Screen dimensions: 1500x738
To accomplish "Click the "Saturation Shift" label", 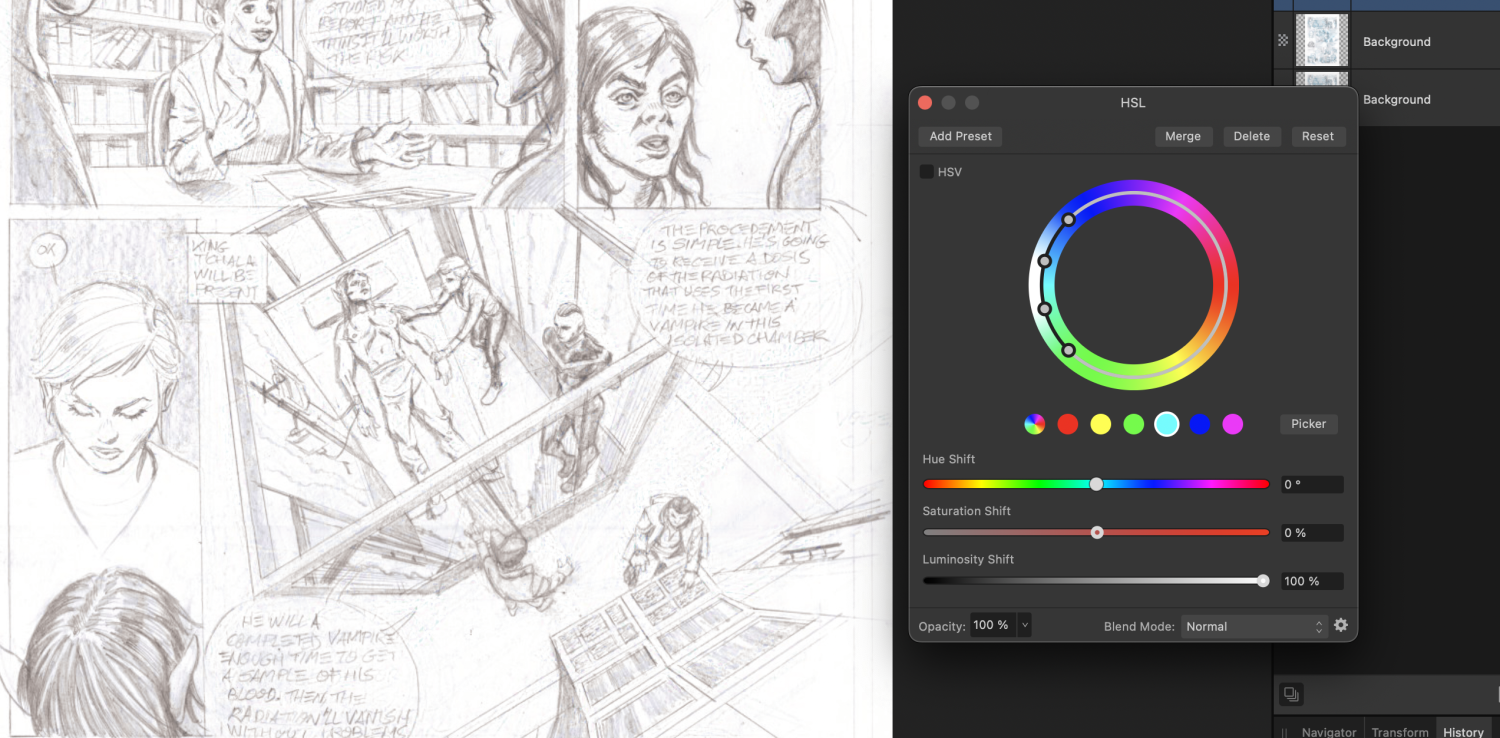I will (967, 511).
